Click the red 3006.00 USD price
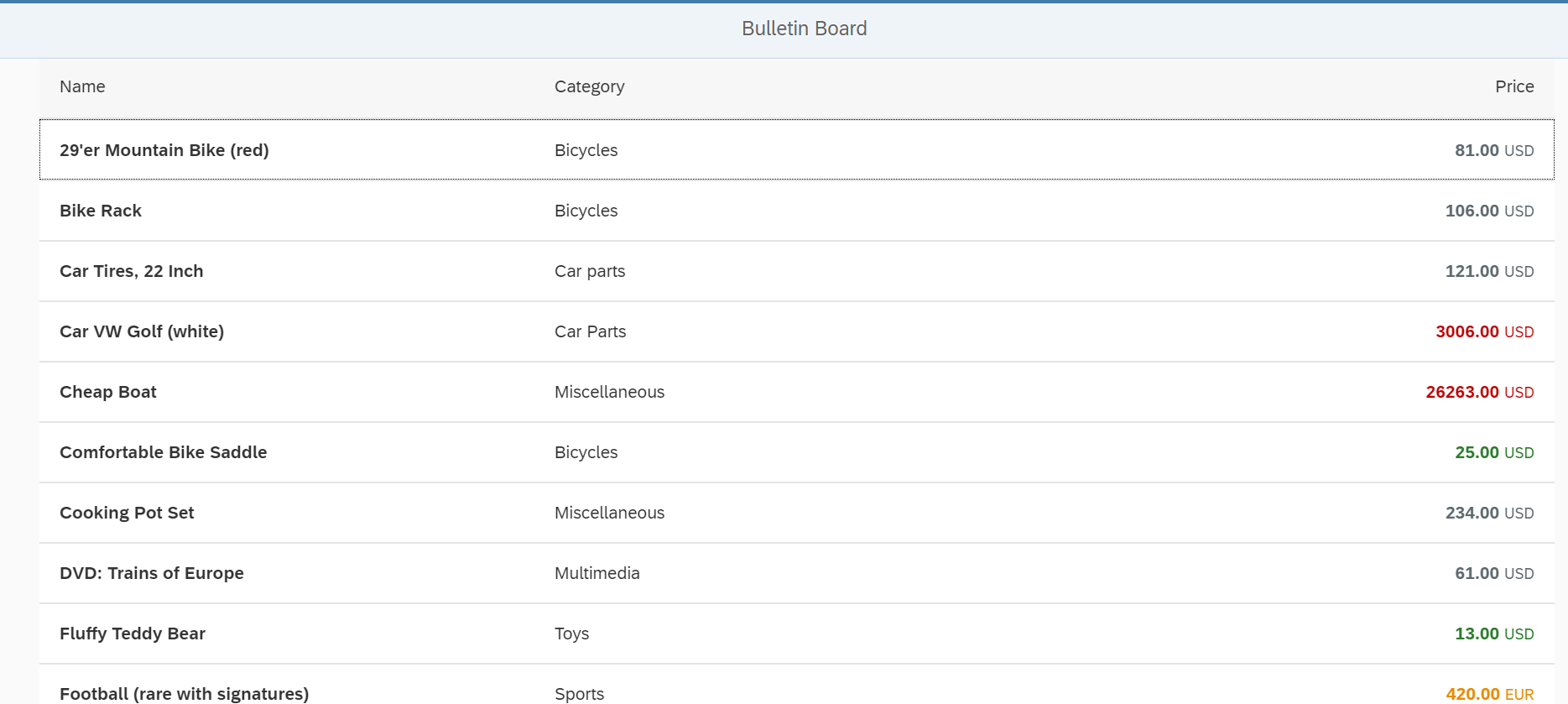 (1485, 331)
